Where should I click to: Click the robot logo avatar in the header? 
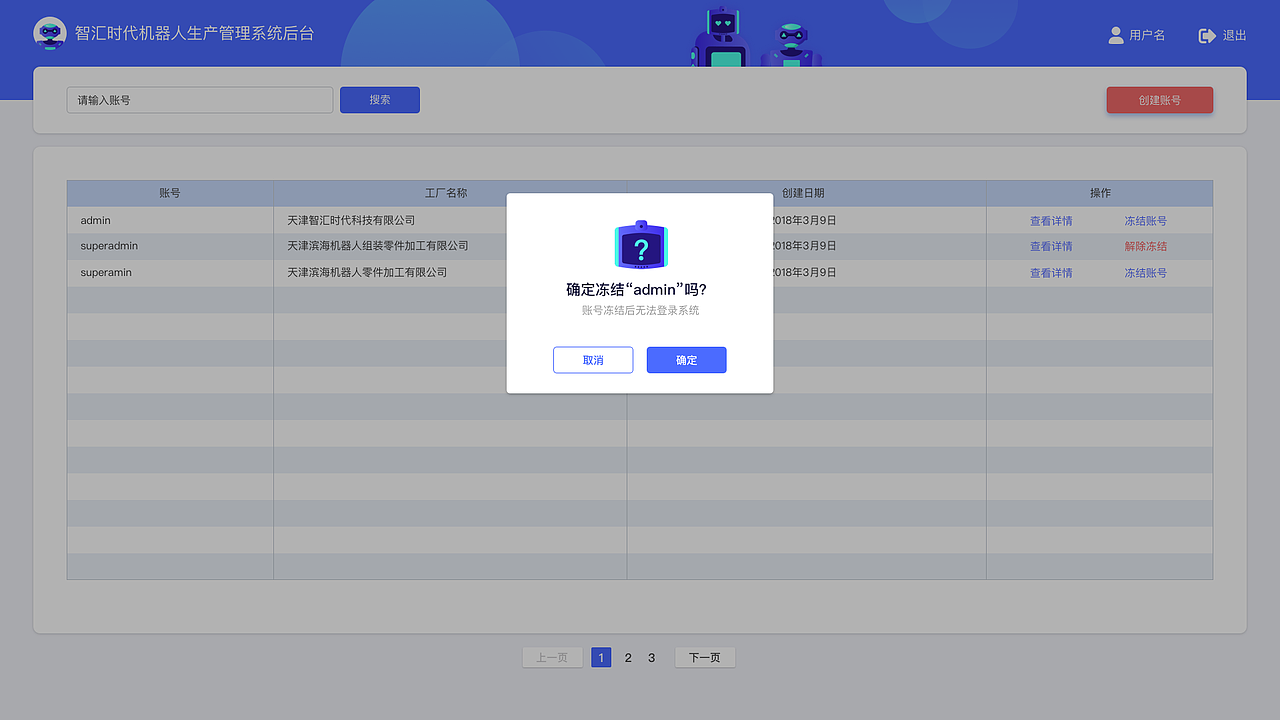[x=50, y=34]
